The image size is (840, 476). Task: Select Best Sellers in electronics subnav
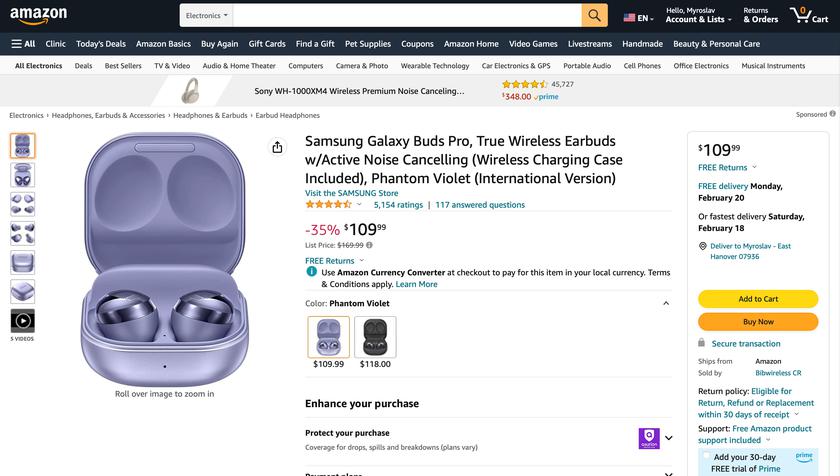pos(123,66)
